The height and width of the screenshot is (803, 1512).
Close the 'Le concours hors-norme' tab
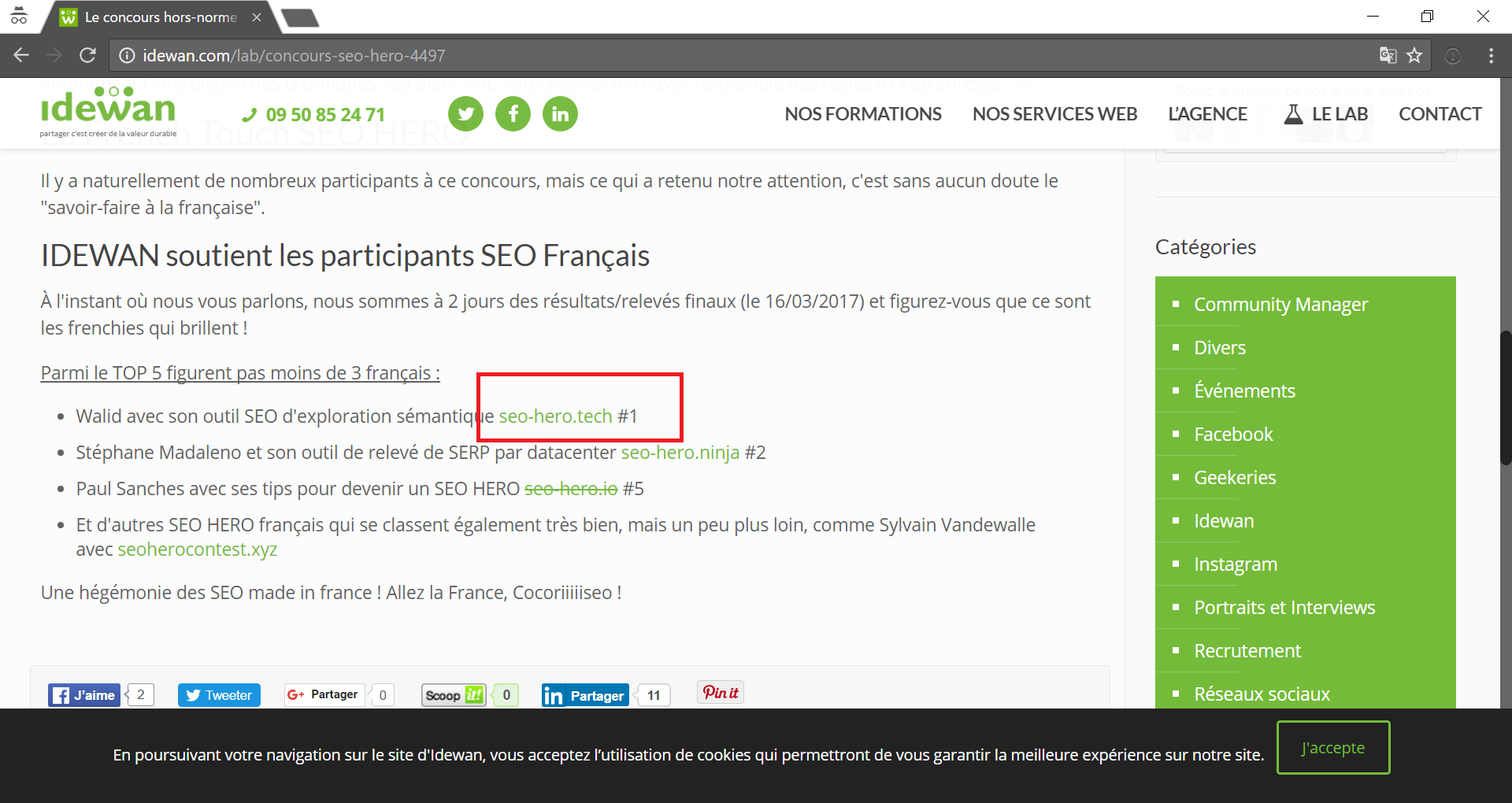(x=257, y=17)
